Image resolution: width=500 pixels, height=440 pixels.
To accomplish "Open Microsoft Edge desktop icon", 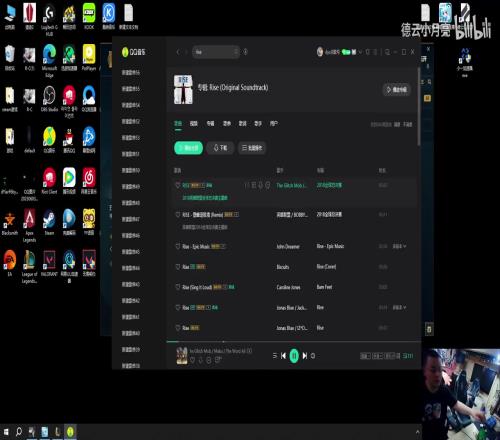I will [x=49, y=60].
